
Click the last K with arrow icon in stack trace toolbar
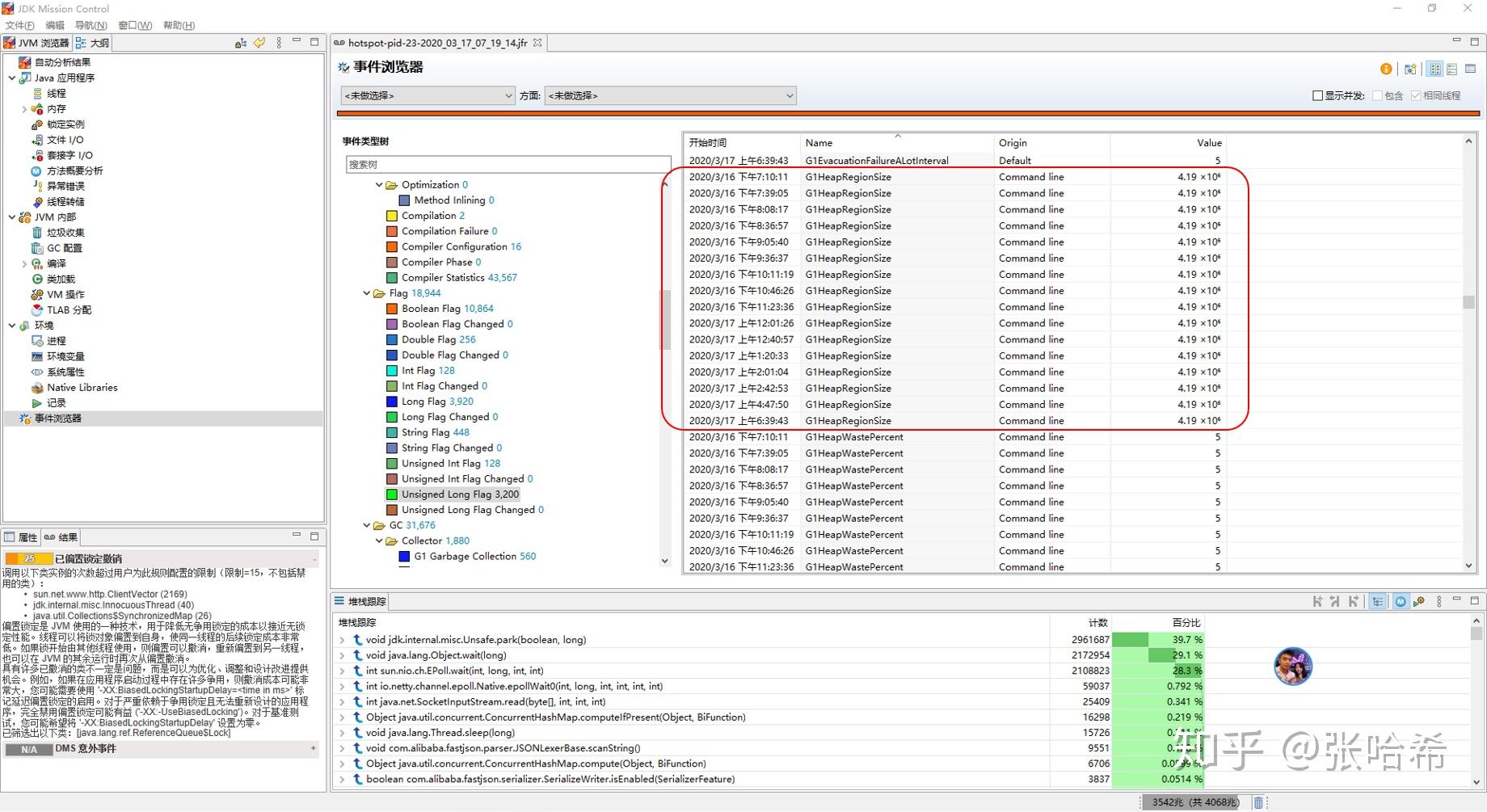click(1354, 601)
